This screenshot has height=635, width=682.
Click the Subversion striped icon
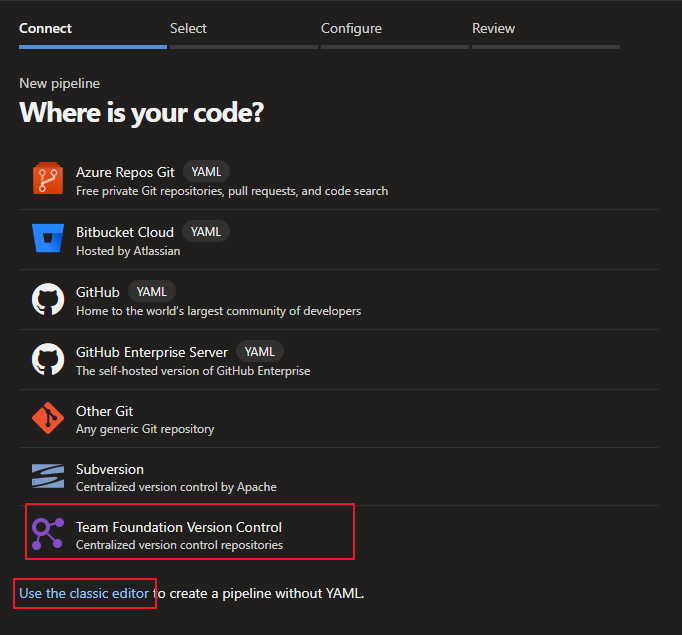[48, 476]
